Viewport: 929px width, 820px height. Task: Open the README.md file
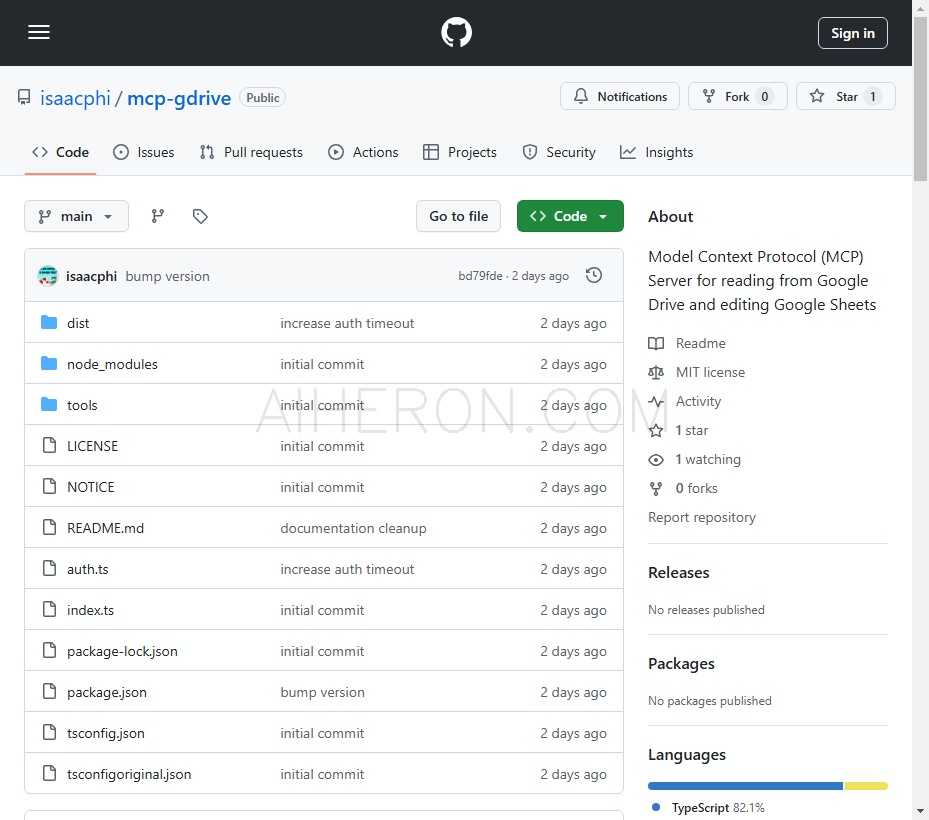105,527
